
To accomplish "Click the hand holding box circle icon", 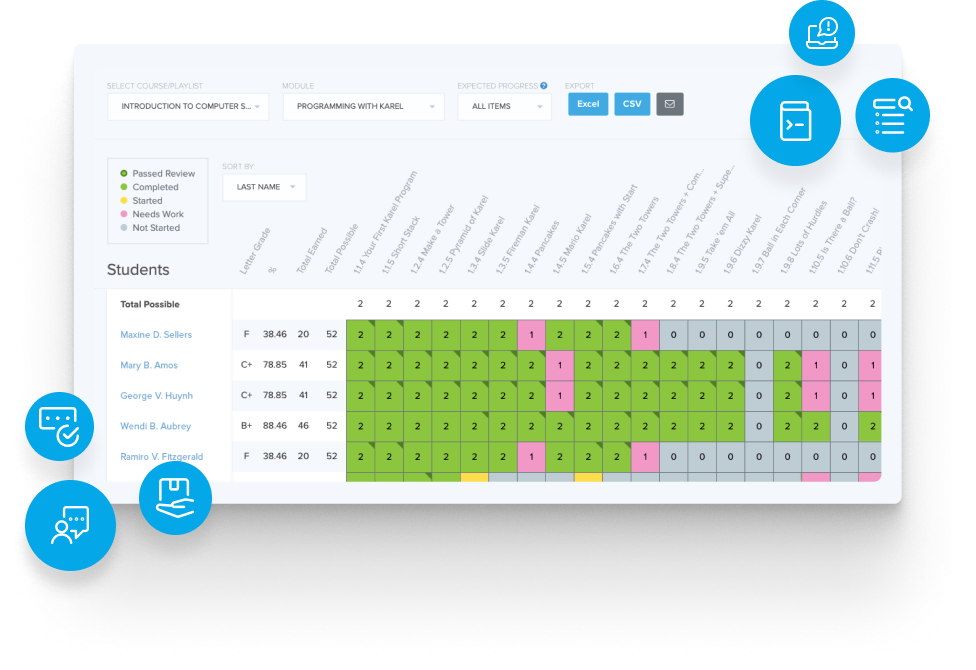I will [x=175, y=497].
